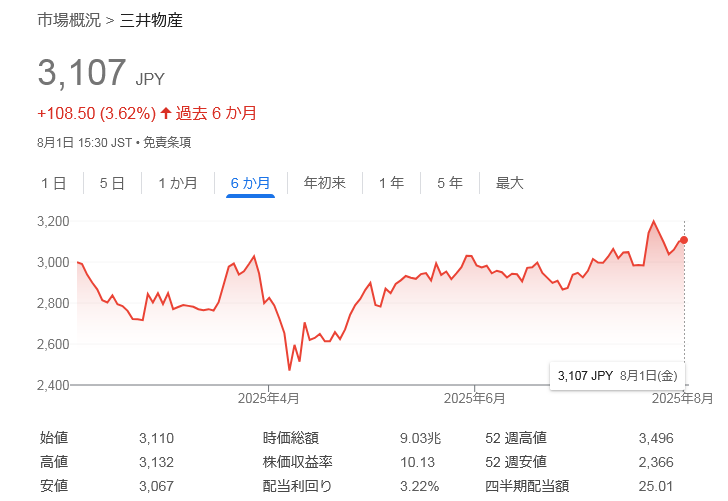728x501 pixels.
Task: Click the 52 週高値 label
Action: coord(516,437)
